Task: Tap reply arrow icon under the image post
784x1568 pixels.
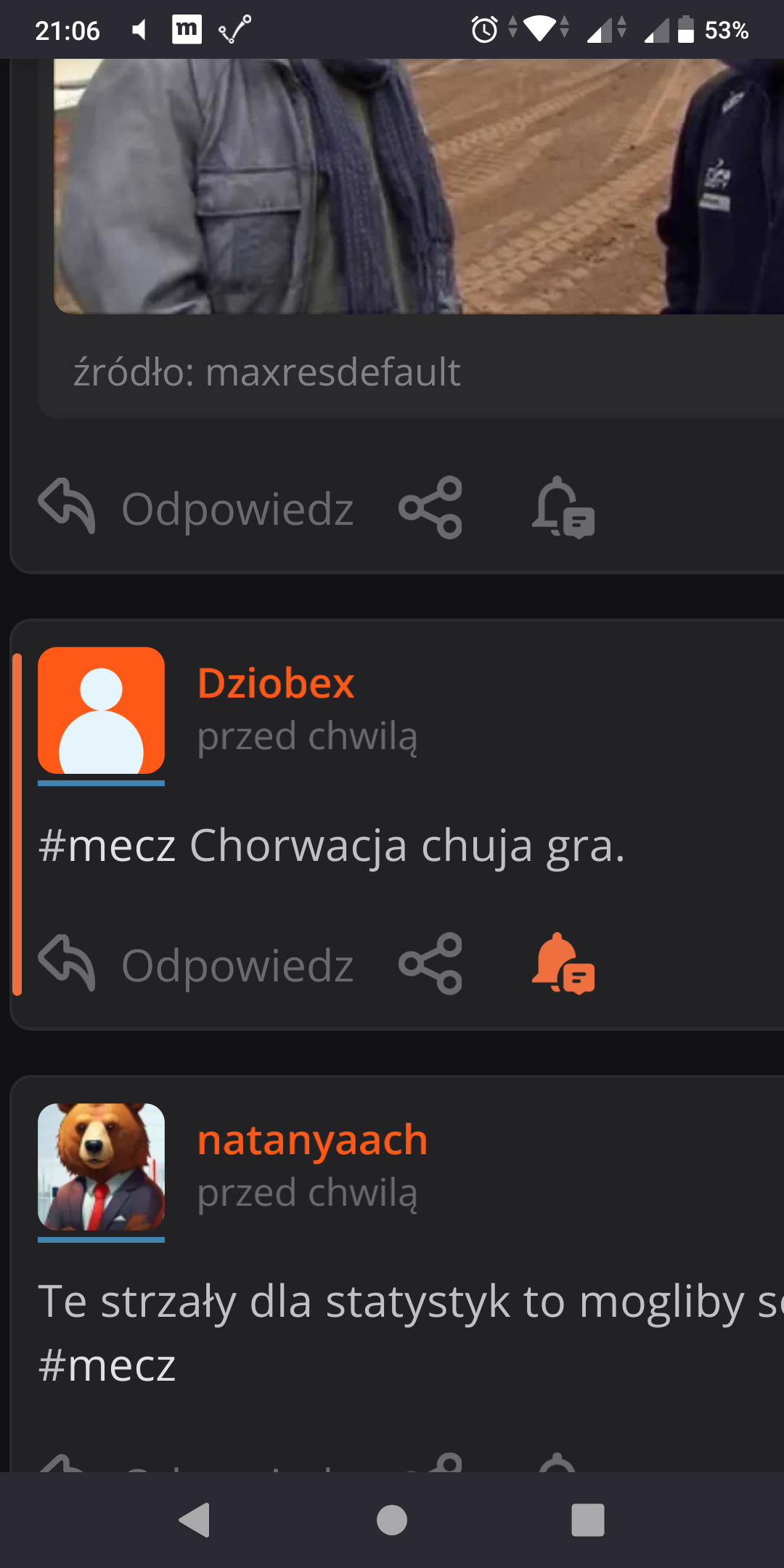Action: tap(67, 506)
